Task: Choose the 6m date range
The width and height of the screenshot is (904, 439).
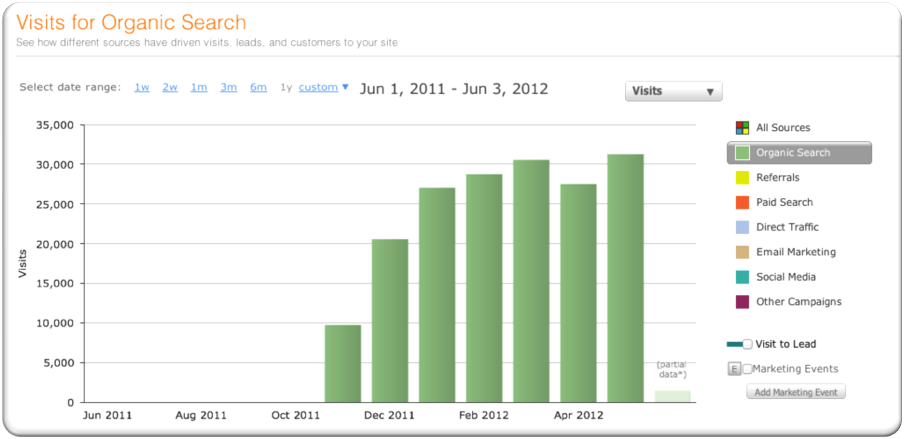Action: pos(258,88)
